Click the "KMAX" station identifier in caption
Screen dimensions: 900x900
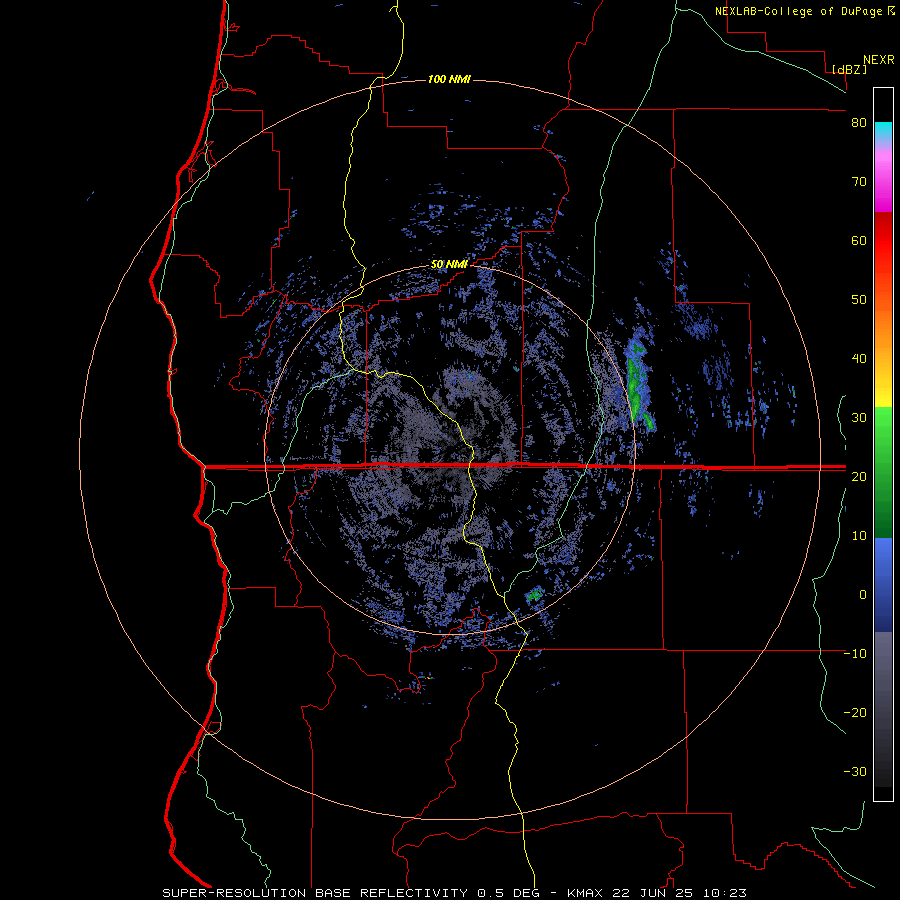click(584, 893)
